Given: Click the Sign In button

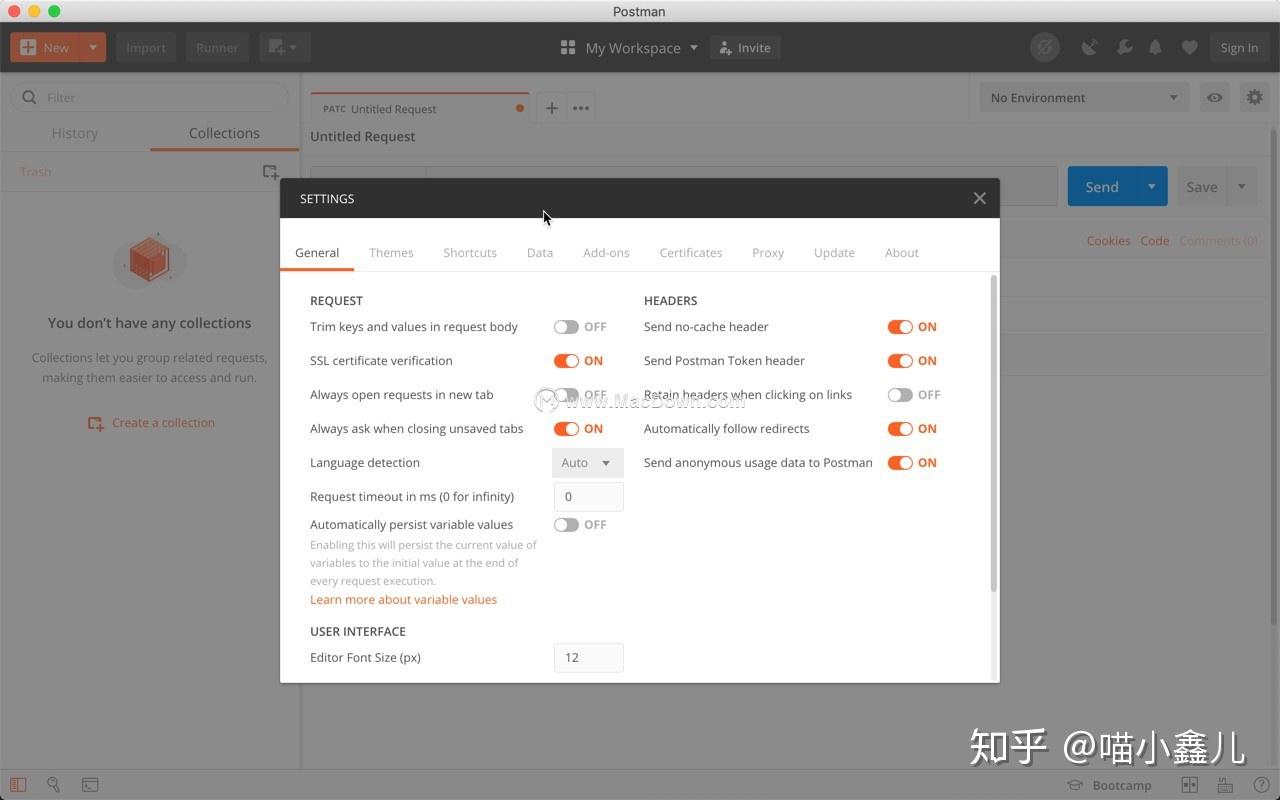Looking at the screenshot, I should coord(1239,47).
